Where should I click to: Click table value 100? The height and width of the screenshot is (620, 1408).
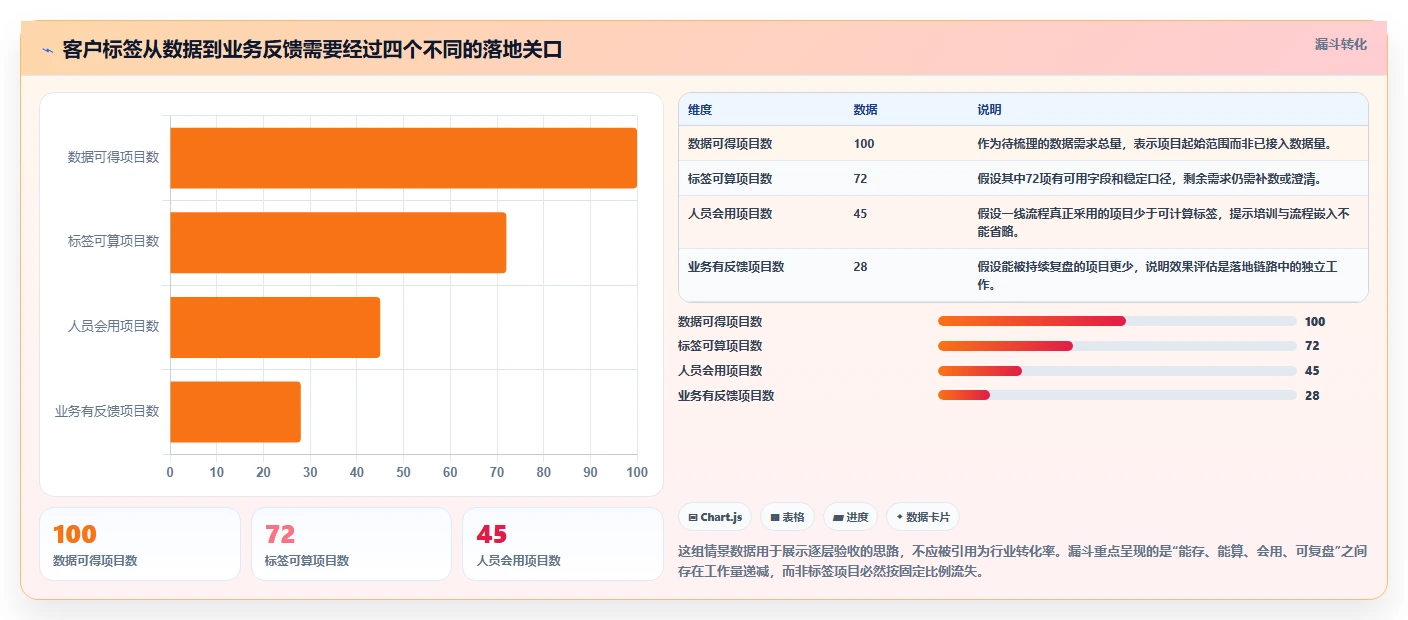pyautogui.click(x=864, y=144)
